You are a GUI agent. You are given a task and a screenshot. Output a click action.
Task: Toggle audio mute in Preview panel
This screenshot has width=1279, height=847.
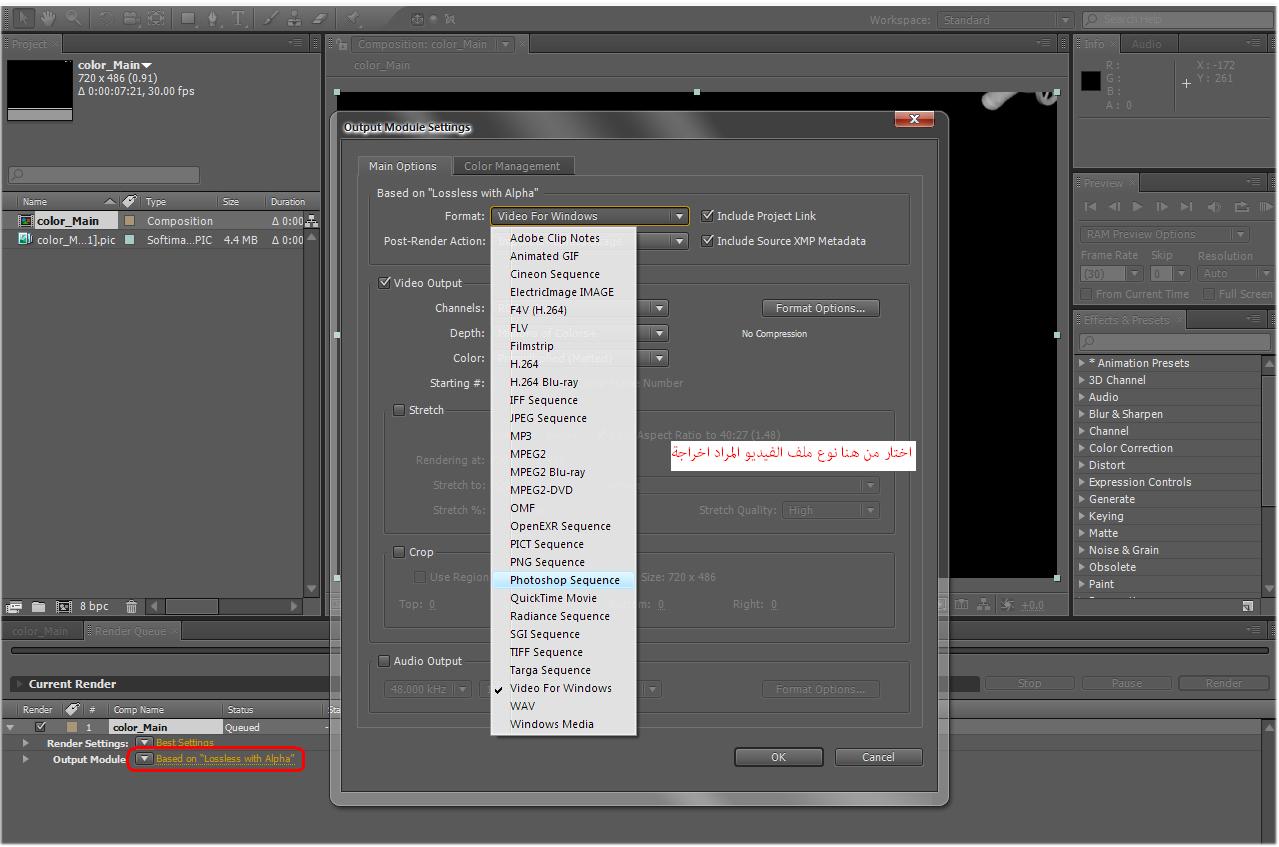(x=1214, y=207)
